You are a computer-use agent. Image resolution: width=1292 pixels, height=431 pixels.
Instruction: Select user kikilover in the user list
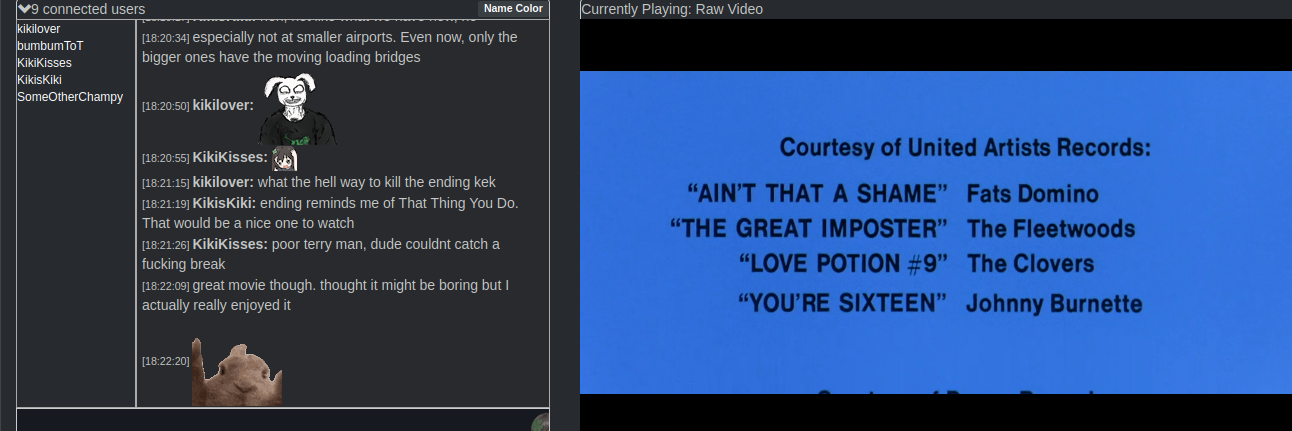tap(39, 29)
